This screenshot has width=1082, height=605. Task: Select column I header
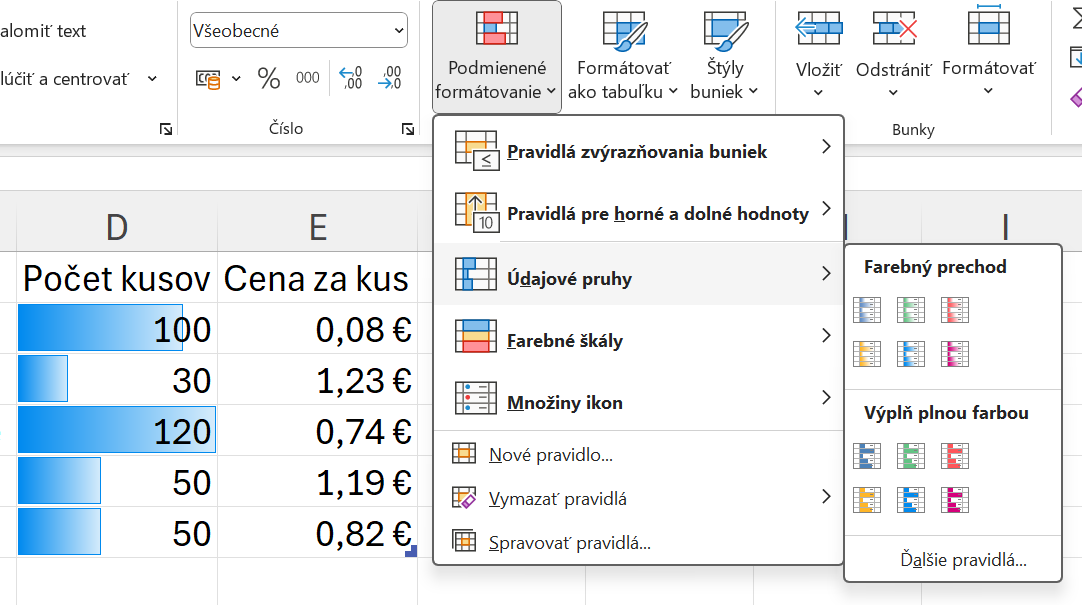coord(1005,226)
